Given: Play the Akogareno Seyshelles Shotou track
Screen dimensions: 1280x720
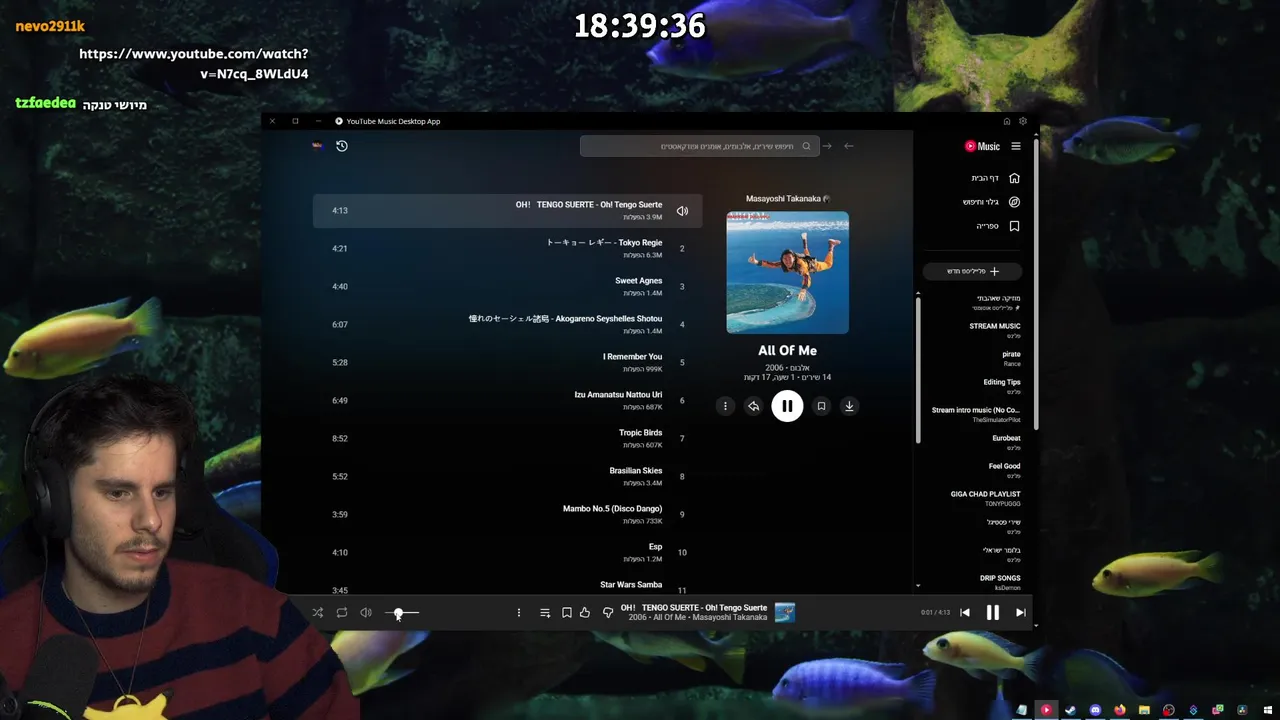Looking at the screenshot, I should [507, 324].
